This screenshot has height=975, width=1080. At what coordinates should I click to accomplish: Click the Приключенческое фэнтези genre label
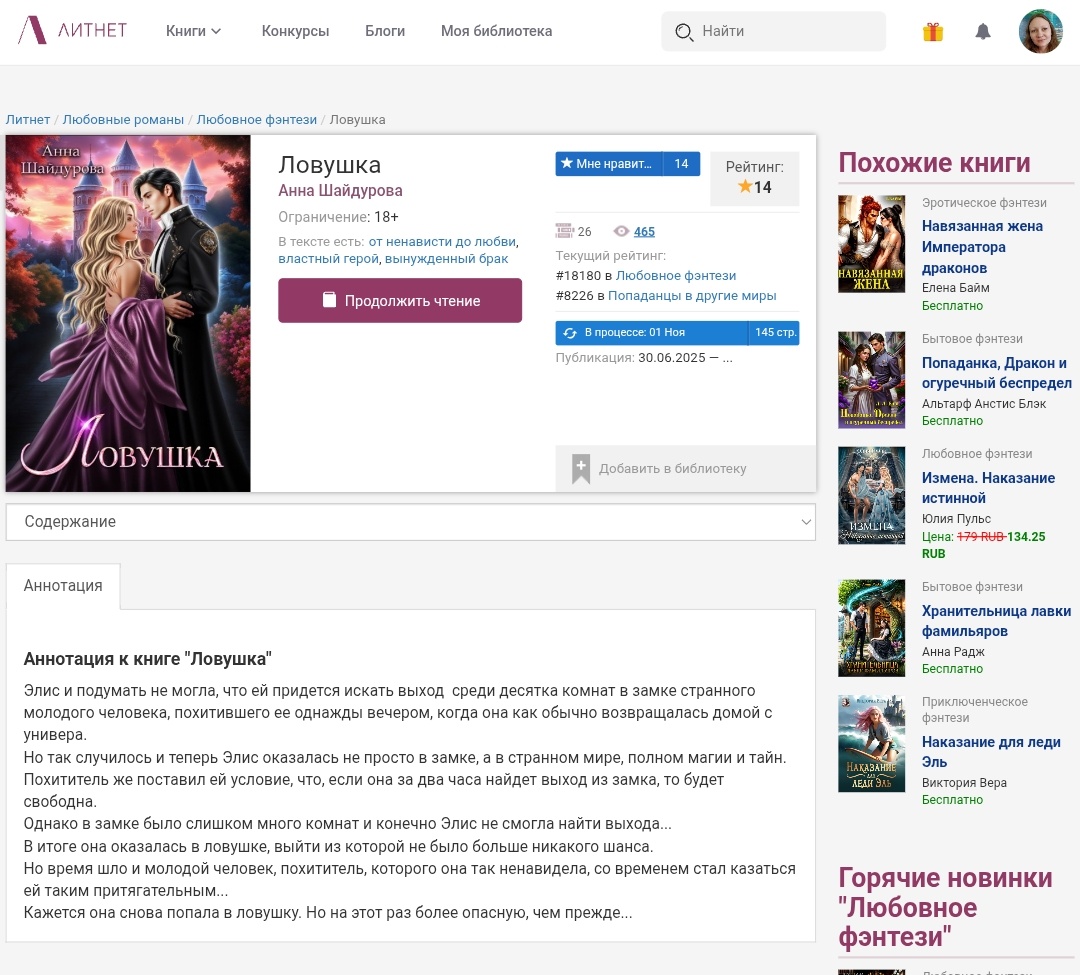point(975,709)
